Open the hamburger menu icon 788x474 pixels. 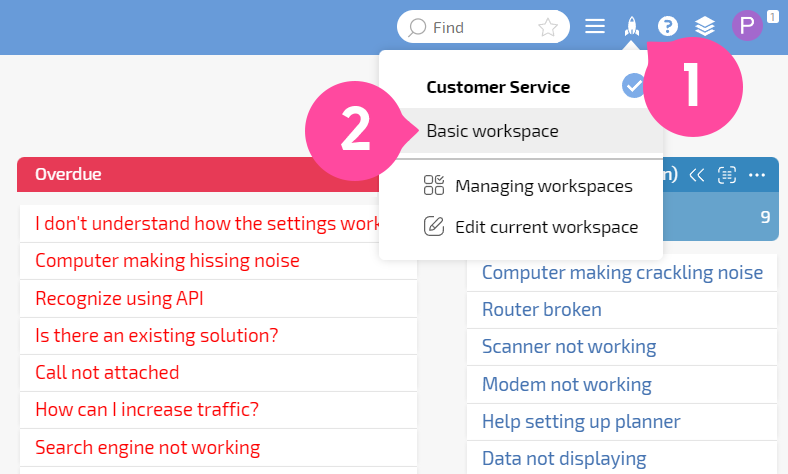point(595,27)
